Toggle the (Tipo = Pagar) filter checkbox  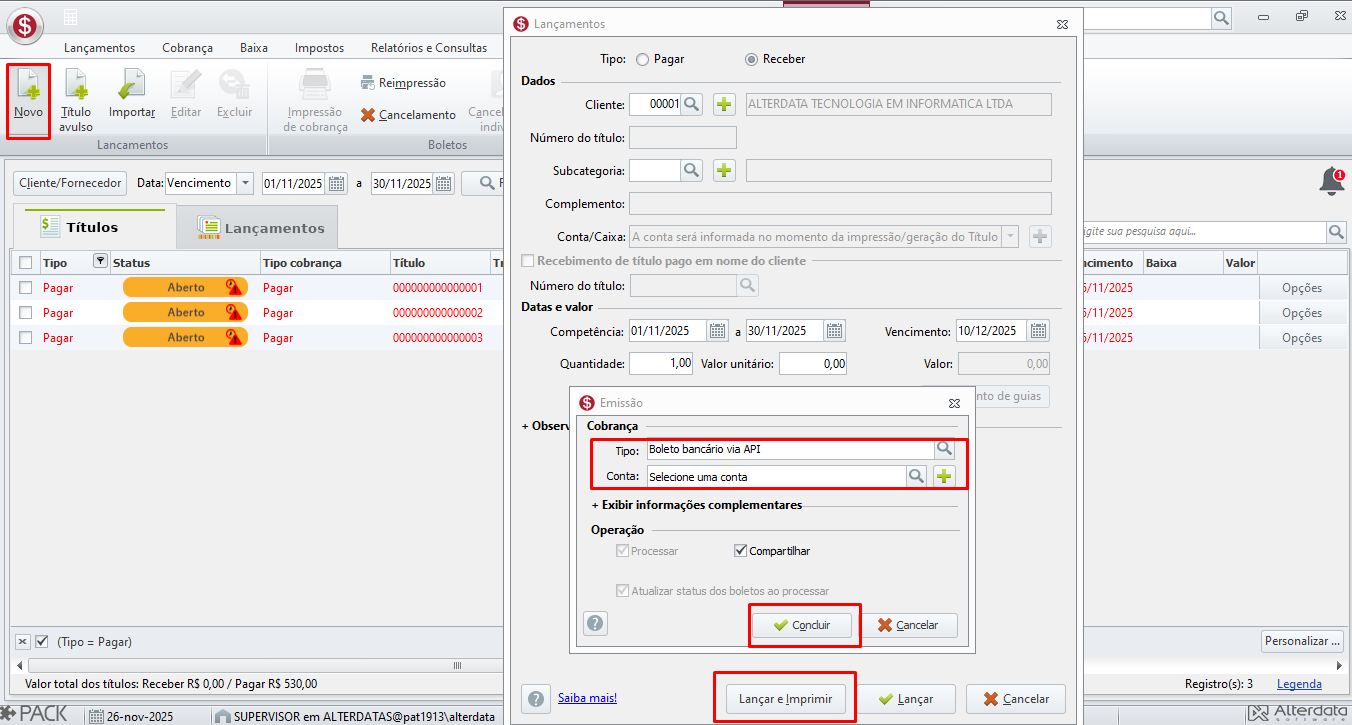click(x=42, y=642)
